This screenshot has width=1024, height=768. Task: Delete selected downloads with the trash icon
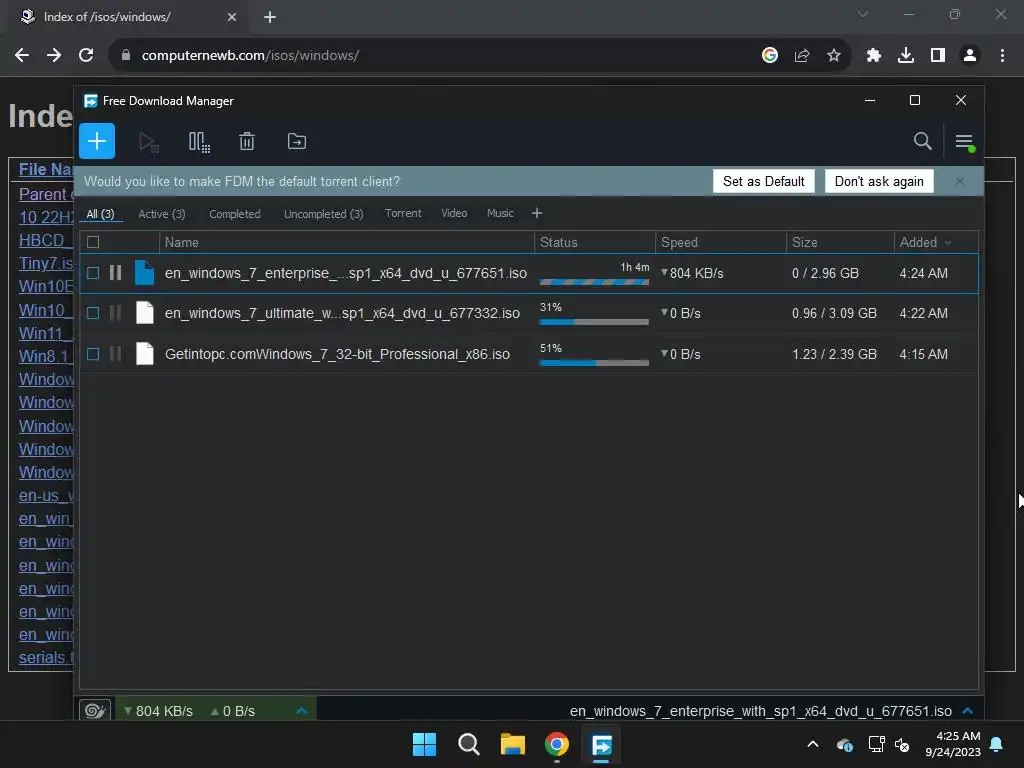coord(247,142)
